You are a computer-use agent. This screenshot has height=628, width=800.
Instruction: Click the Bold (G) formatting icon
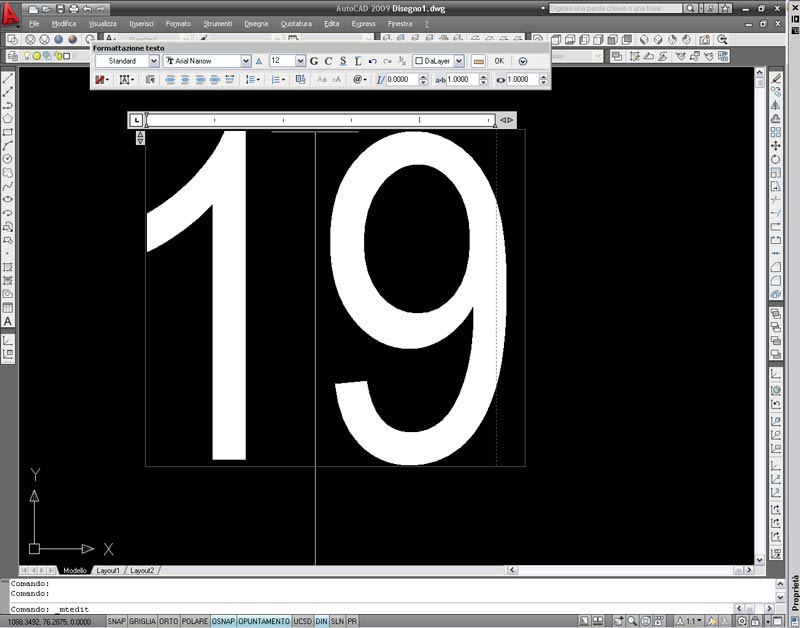[x=314, y=61]
